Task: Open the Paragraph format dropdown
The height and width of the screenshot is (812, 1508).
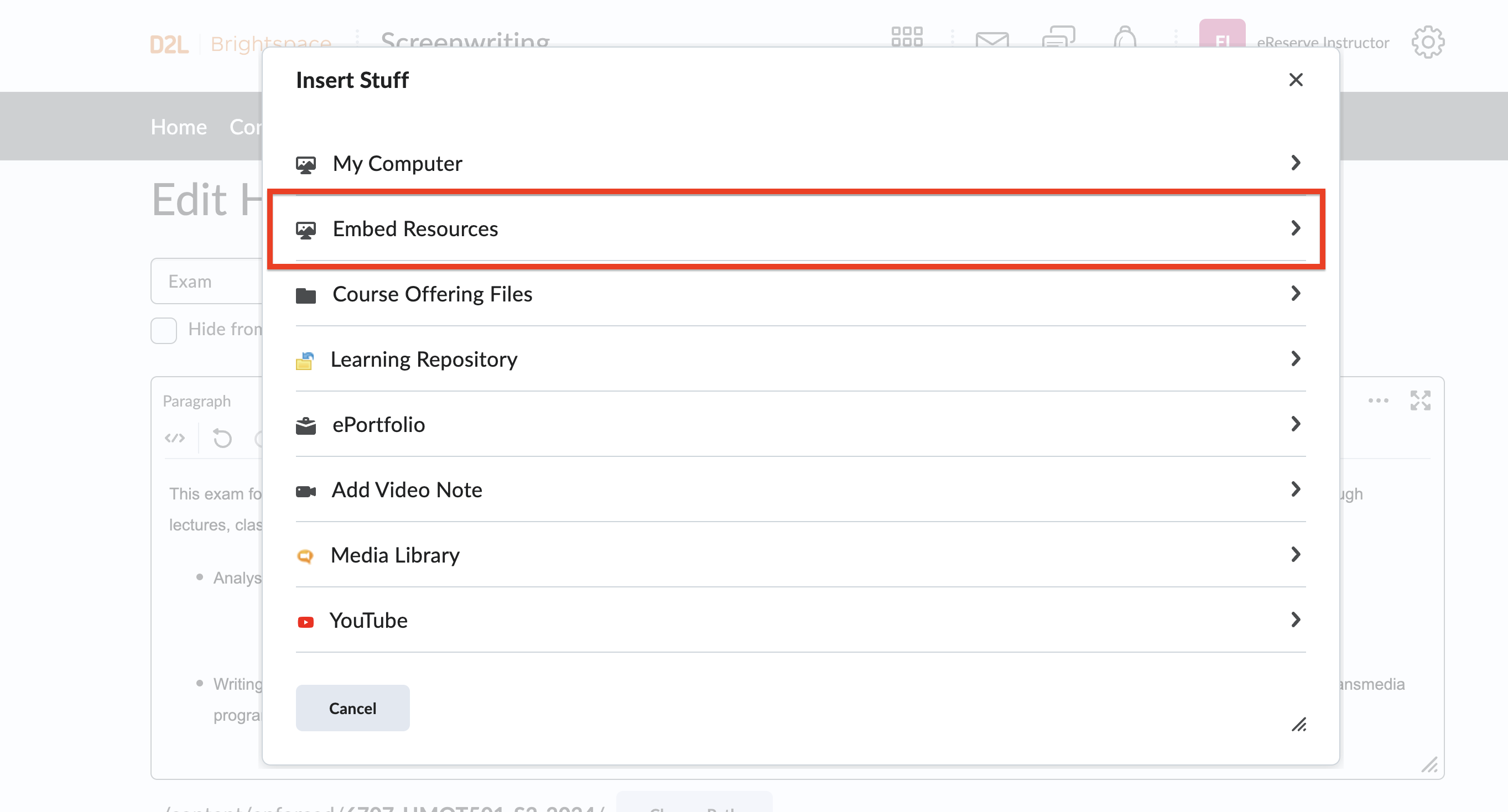Action: [x=197, y=400]
